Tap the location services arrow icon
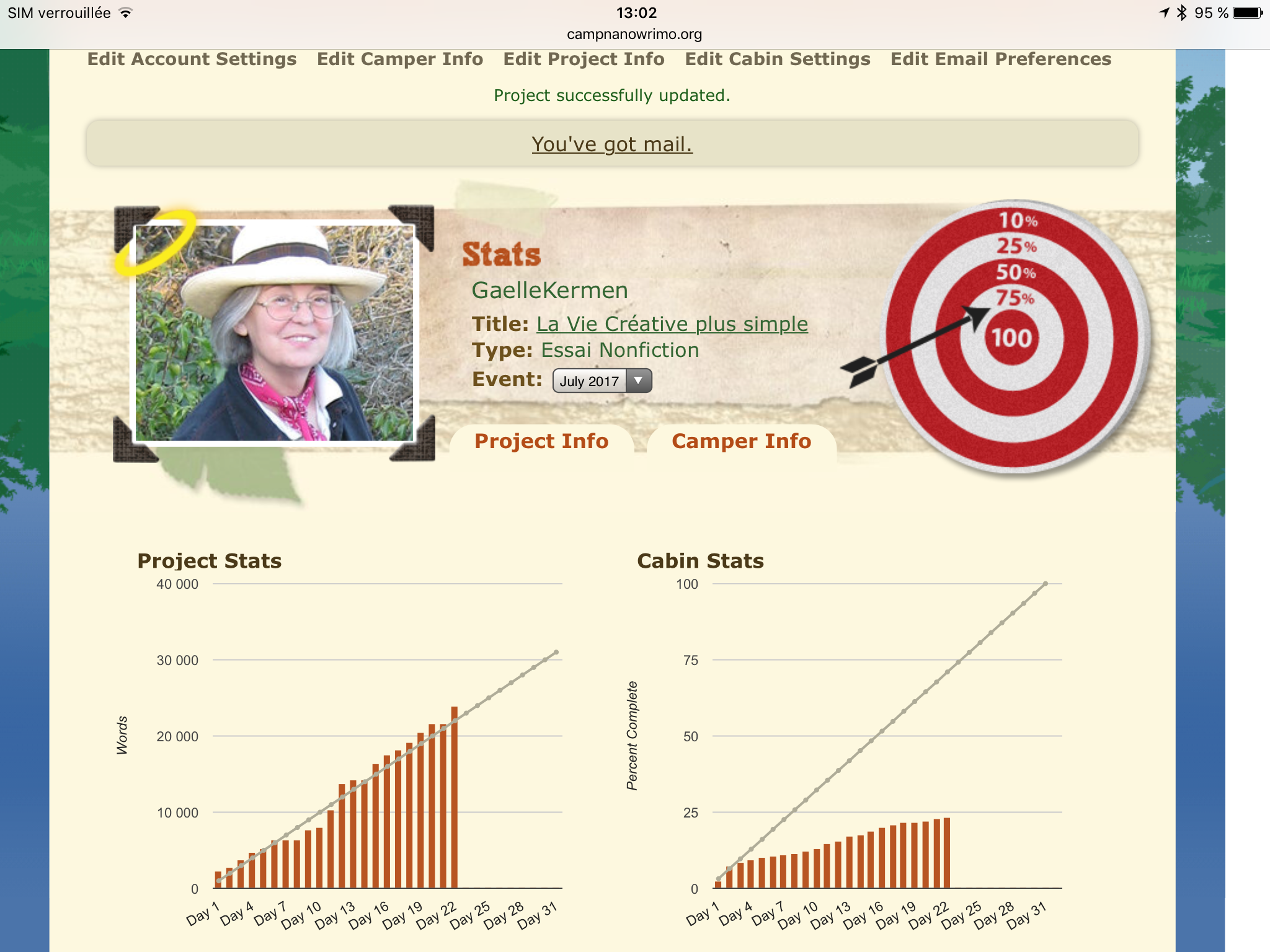The image size is (1270, 952). click(x=1164, y=13)
